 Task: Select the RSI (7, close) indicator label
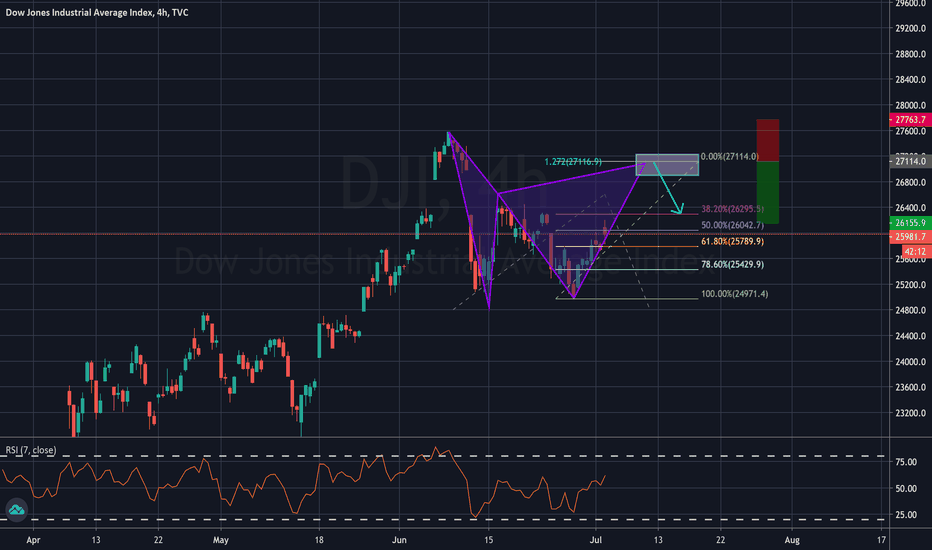(x=31, y=450)
